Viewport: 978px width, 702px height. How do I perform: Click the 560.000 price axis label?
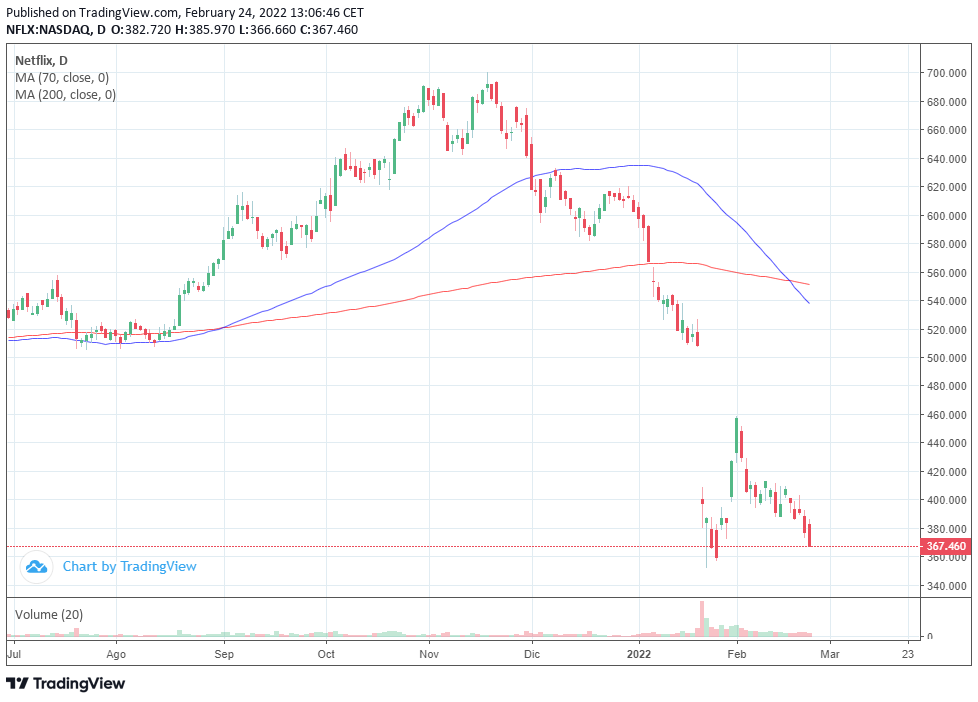947,273
